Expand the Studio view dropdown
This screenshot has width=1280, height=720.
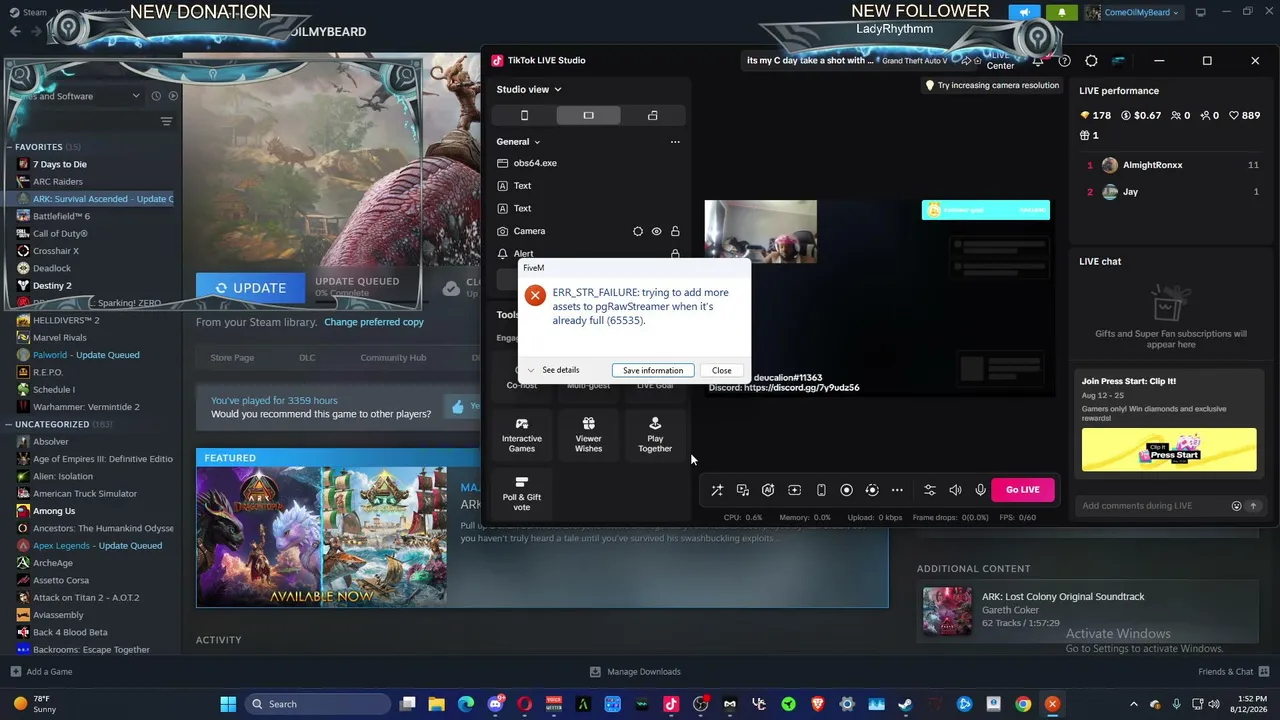click(x=529, y=89)
